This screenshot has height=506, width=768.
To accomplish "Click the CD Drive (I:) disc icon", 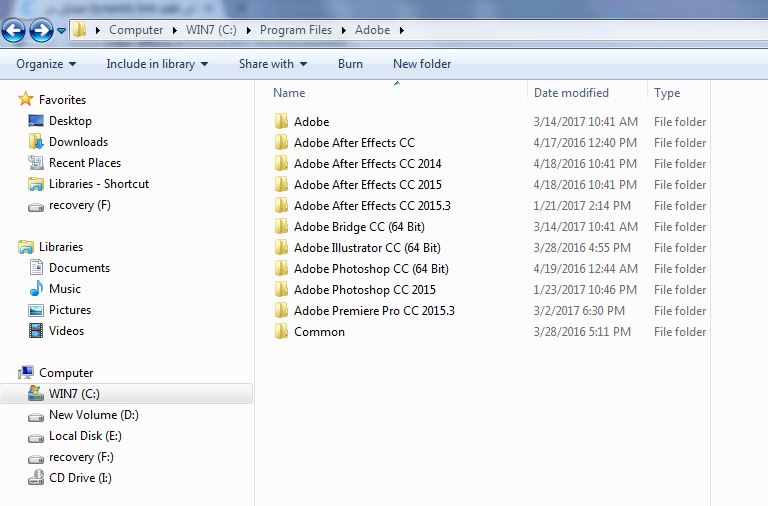I will [36, 478].
